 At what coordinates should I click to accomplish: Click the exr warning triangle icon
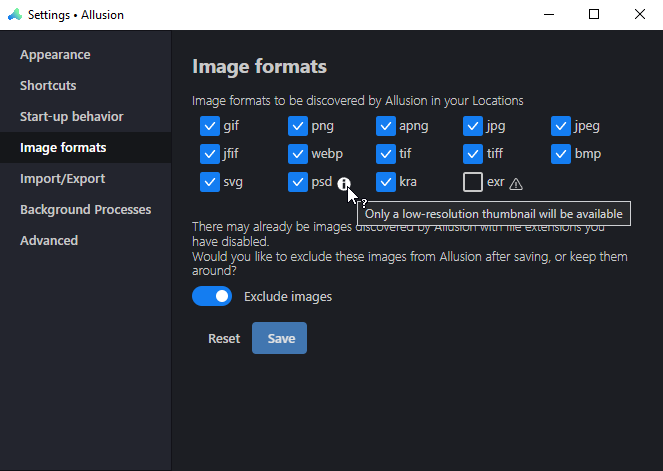point(516,184)
